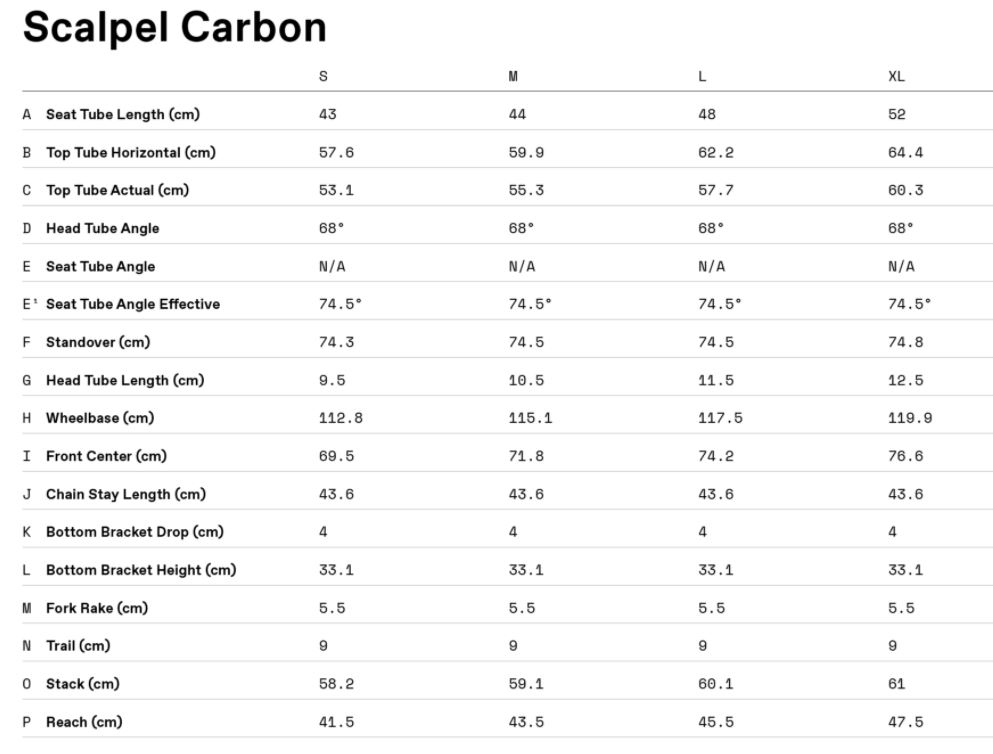Image resolution: width=993 pixels, height=754 pixels.
Task: Click the Standover (cm) row label
Action: point(98,342)
